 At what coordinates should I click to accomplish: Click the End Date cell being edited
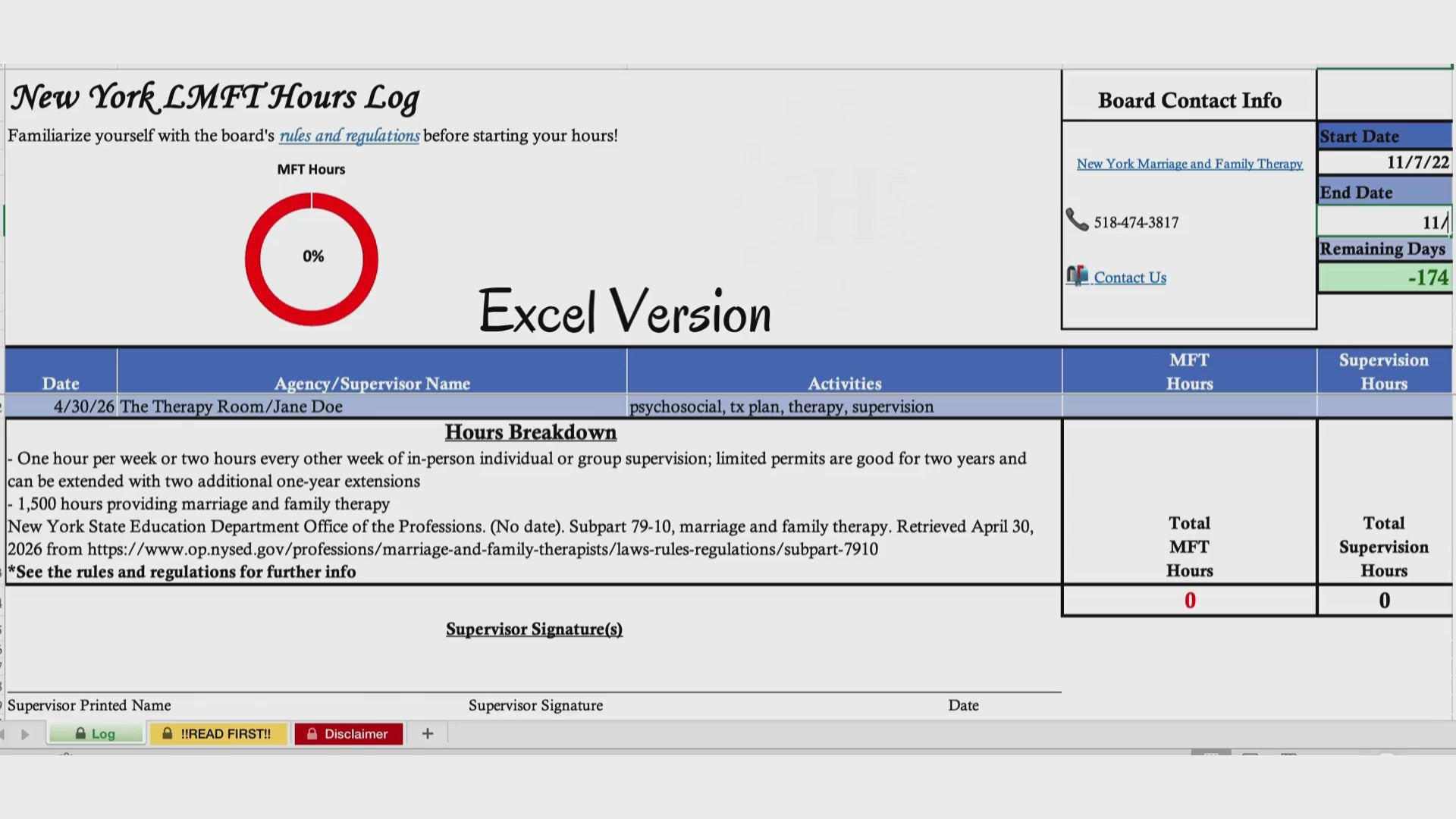click(x=1385, y=221)
